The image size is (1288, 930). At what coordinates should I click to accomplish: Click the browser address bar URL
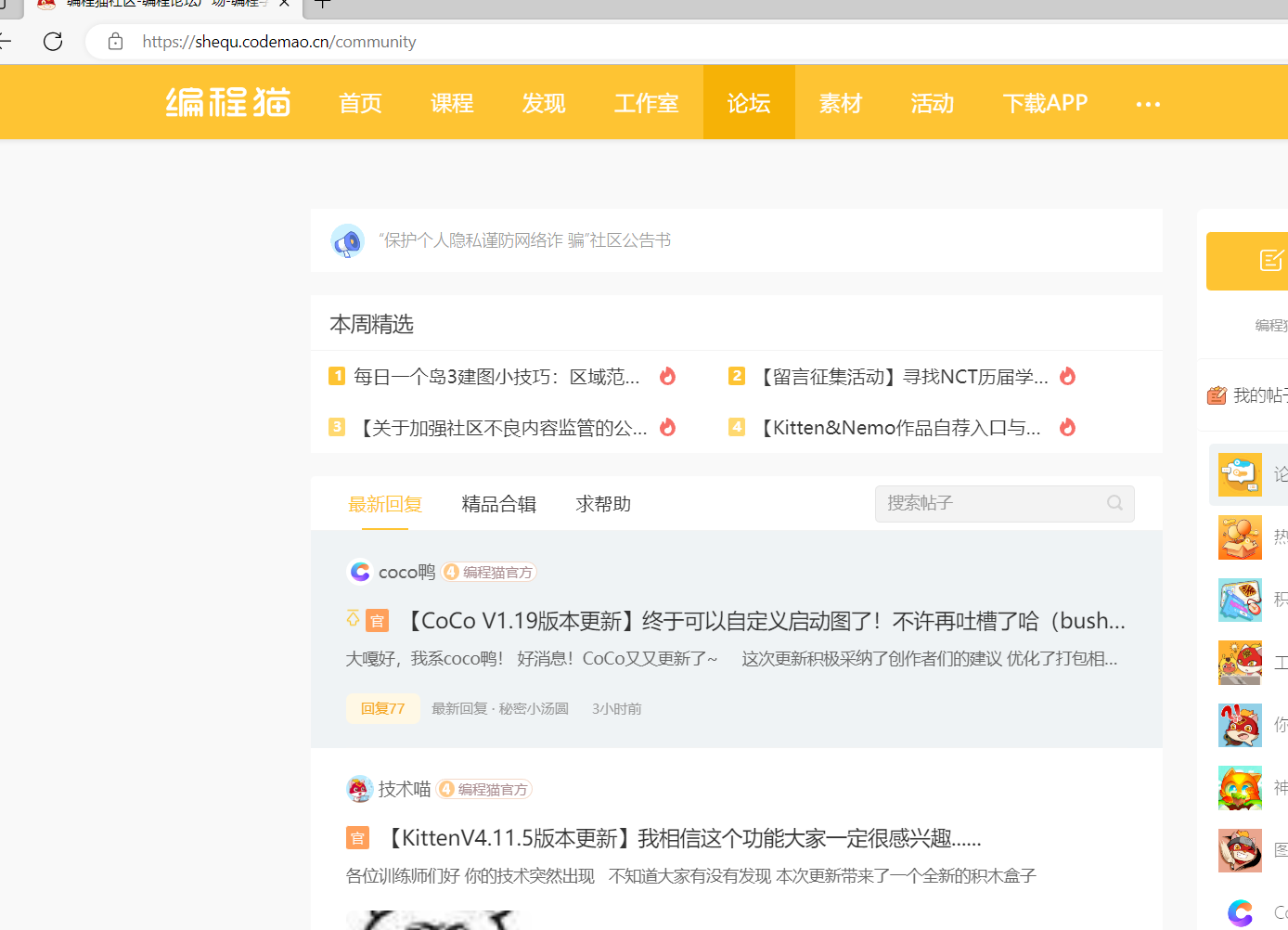click(x=279, y=42)
